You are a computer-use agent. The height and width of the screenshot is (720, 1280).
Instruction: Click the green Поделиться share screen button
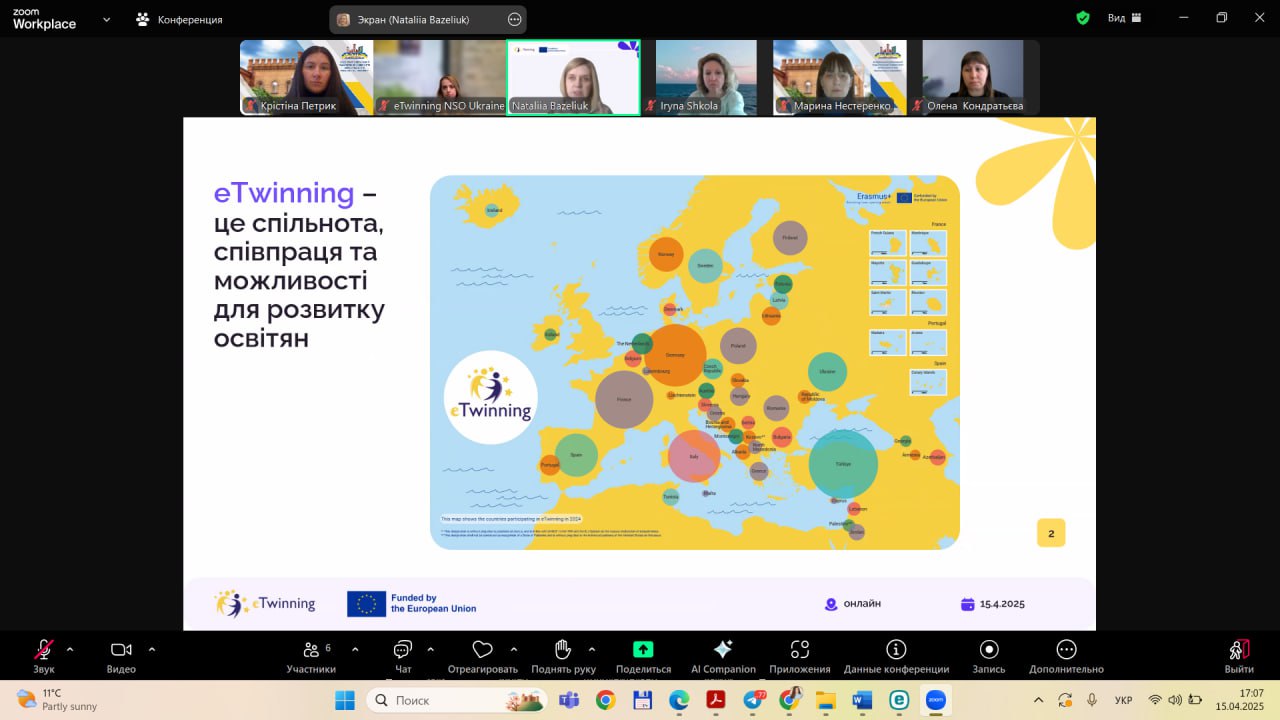click(x=643, y=657)
